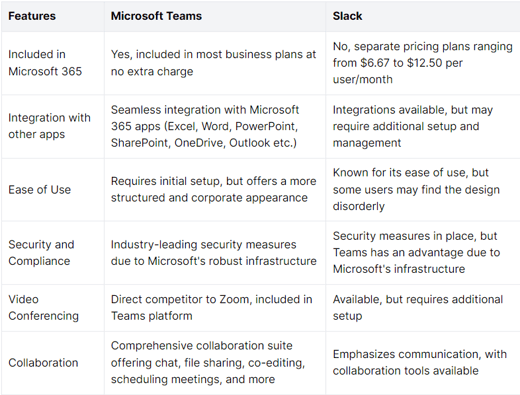Click Slack pricing cell with $6.67 to $12.50
This screenshot has width=520, height=395.
click(x=423, y=63)
